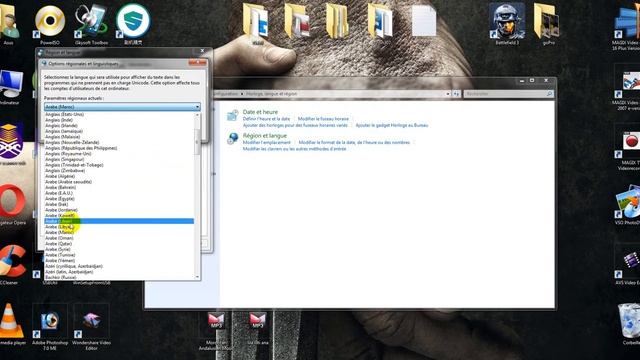Open the Ordinateur desktop icon
Image resolution: width=640 pixels, height=360 pixels.
coord(10,87)
